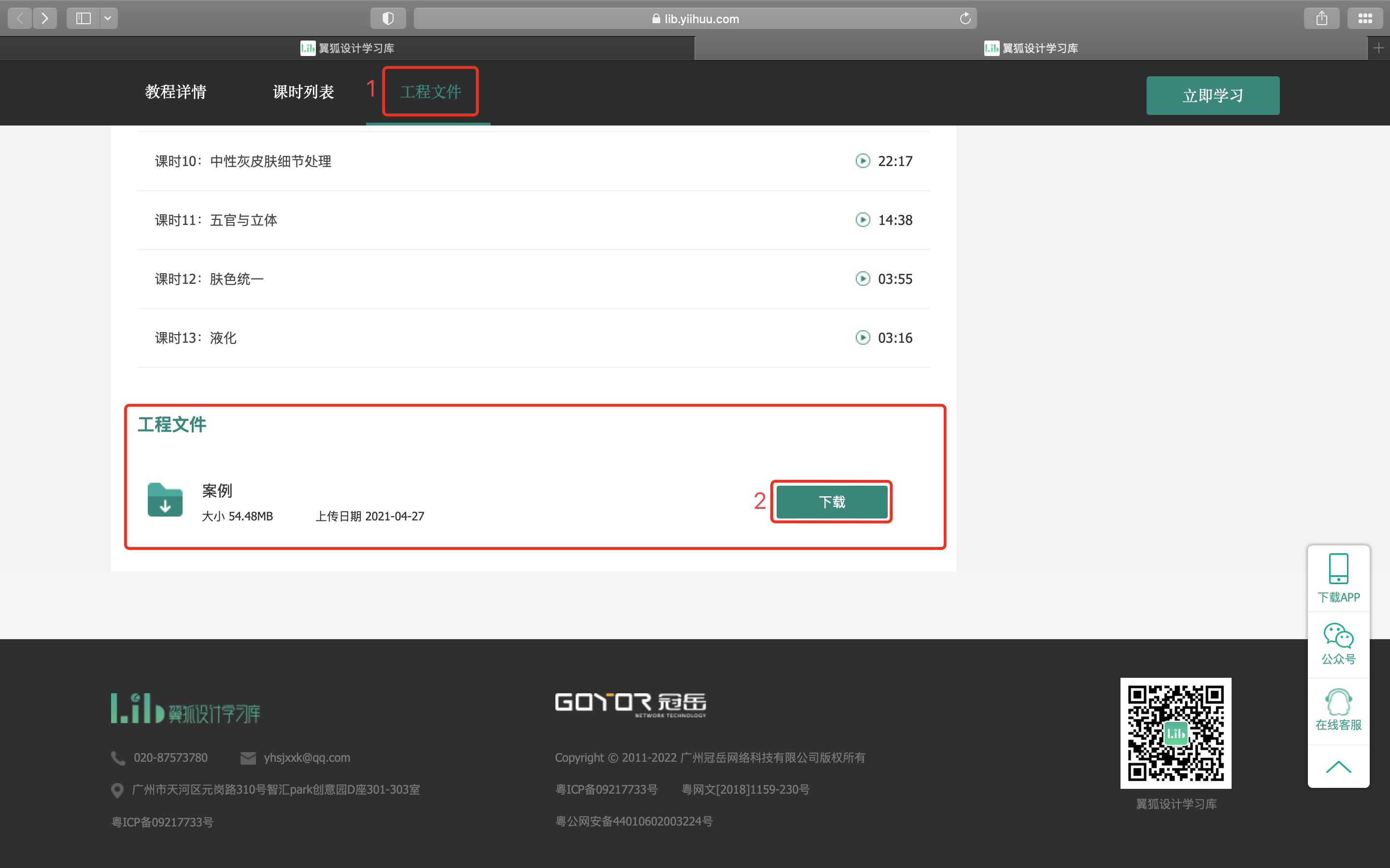Open 在线客服 headset support icon
The width and height of the screenshot is (1390, 868).
(x=1338, y=702)
